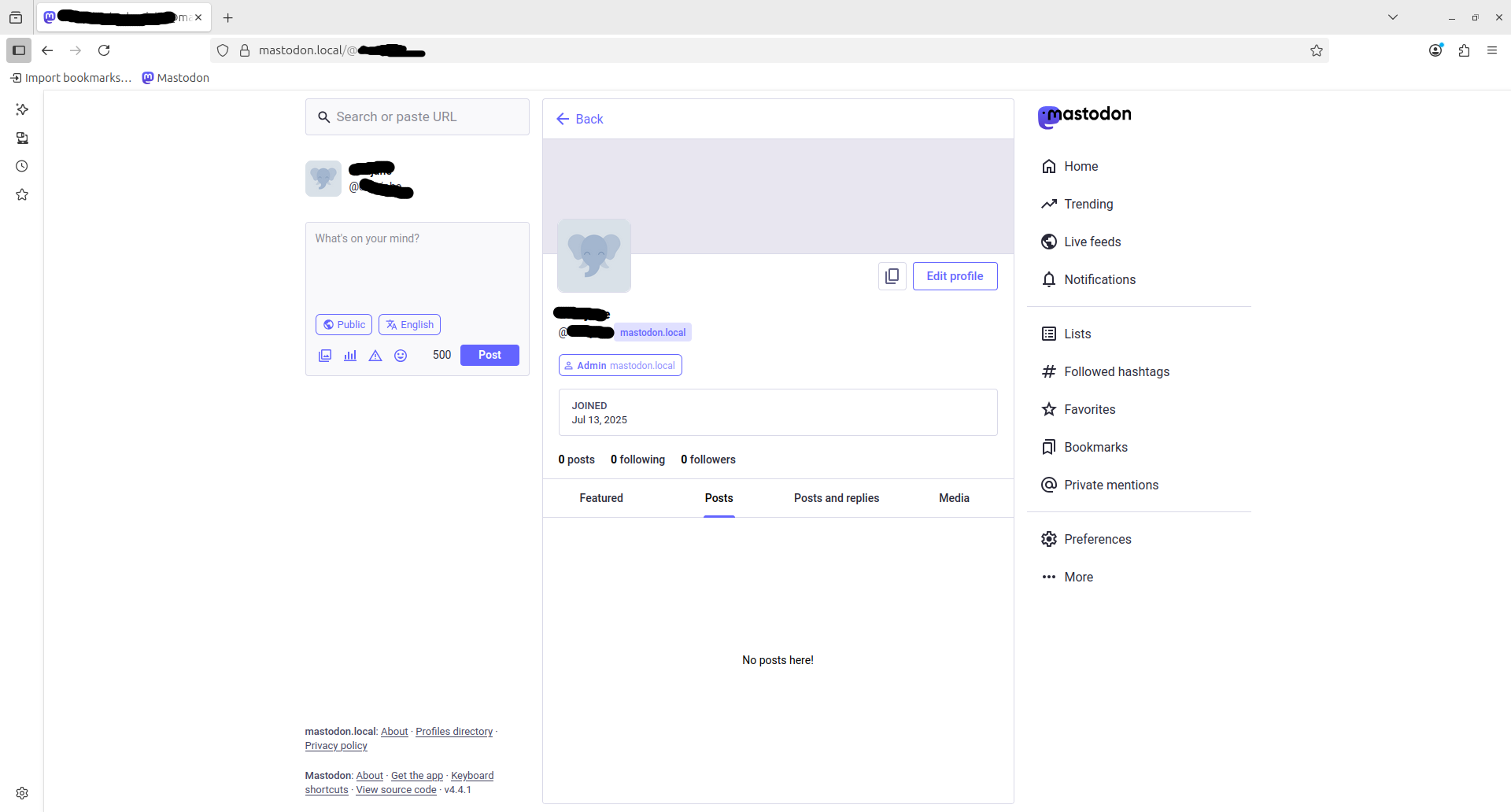Toggle the browser sidebar panel
The image size is (1511, 812).
click(x=19, y=50)
